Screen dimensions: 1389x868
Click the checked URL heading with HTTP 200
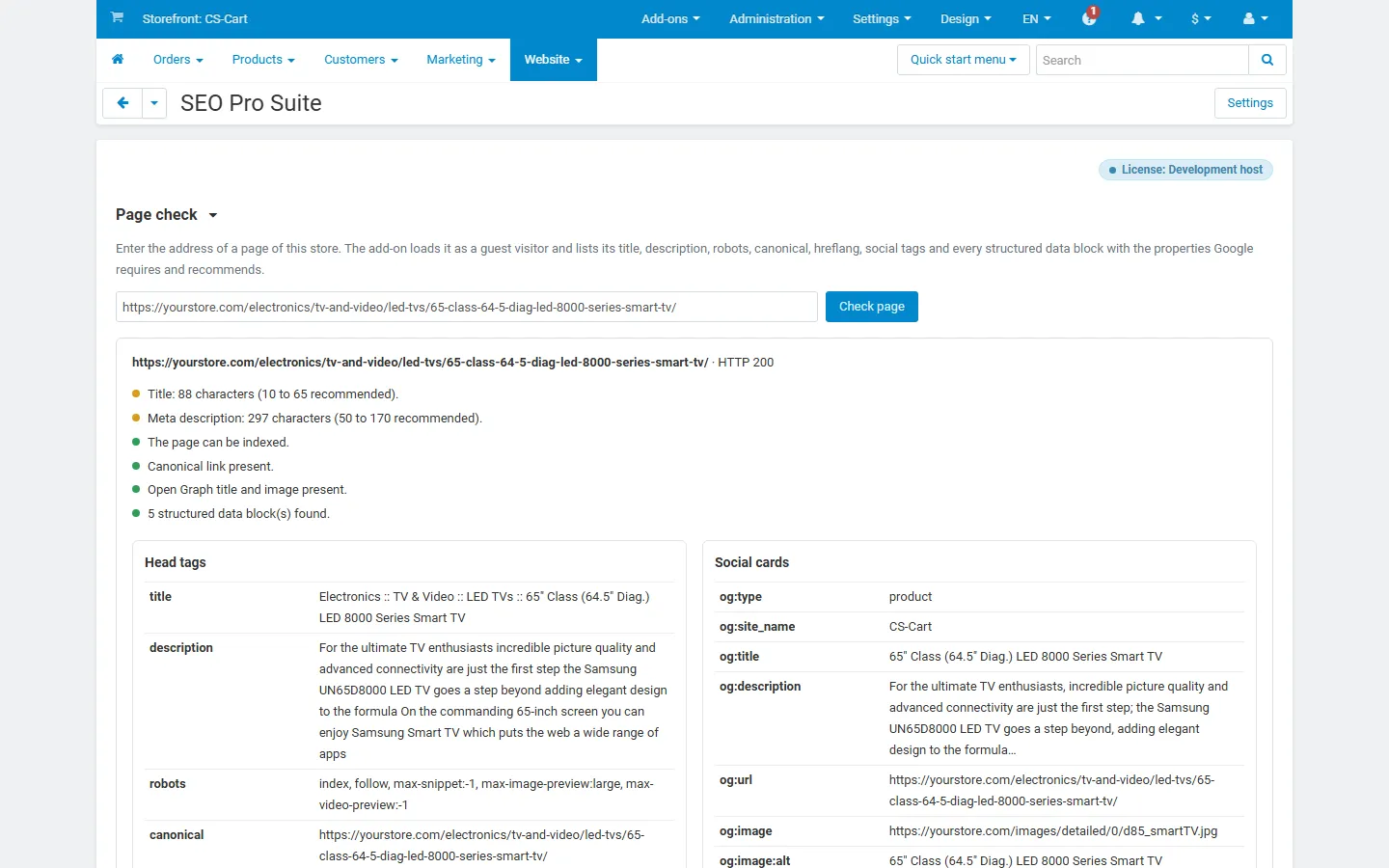point(453,363)
